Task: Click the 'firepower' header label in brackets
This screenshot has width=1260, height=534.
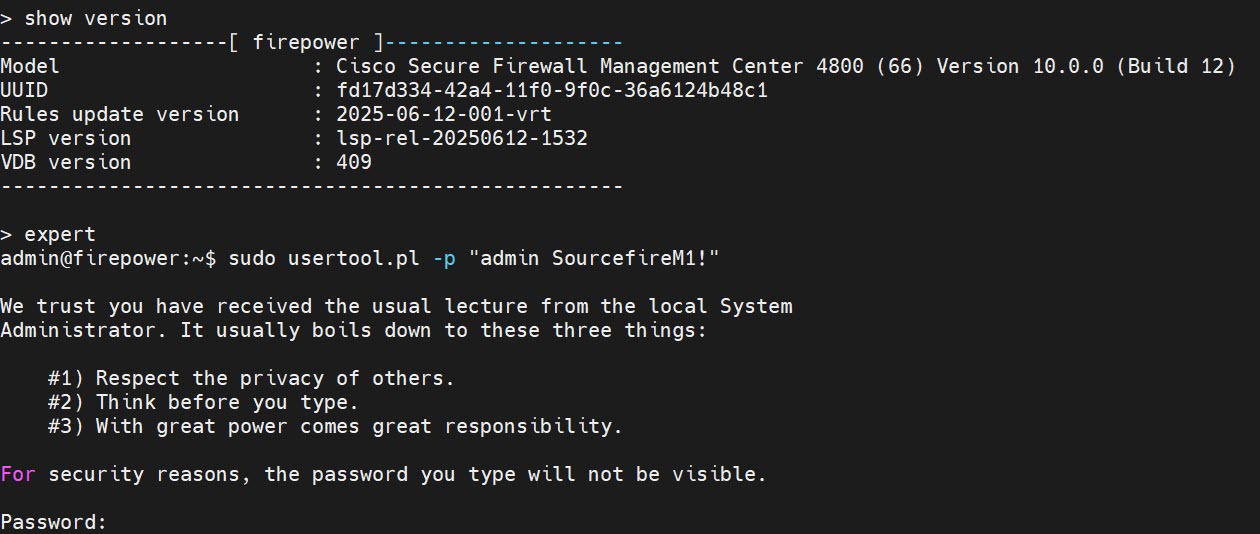Action: (x=305, y=42)
